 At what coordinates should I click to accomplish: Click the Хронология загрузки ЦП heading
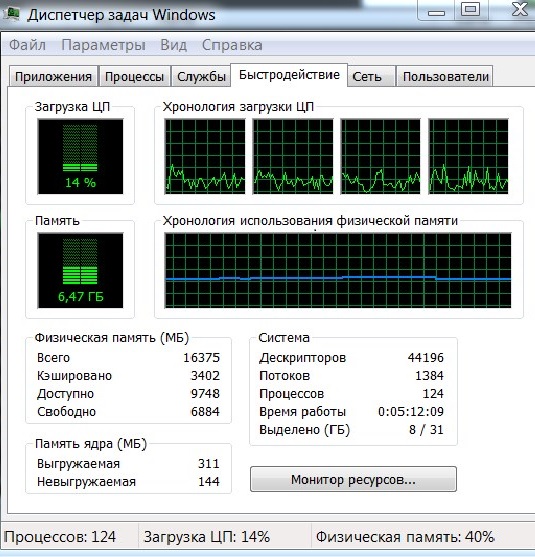click(238, 107)
